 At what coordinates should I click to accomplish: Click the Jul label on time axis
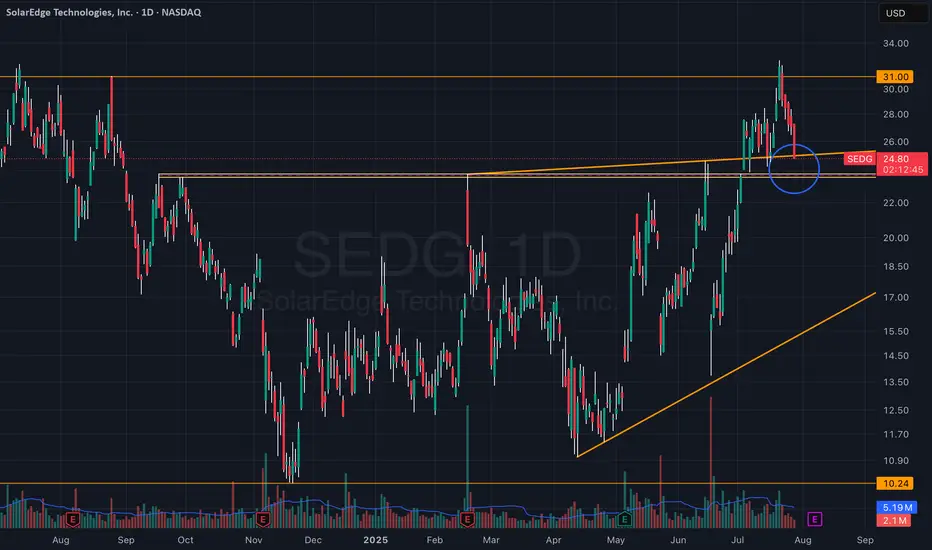738,540
